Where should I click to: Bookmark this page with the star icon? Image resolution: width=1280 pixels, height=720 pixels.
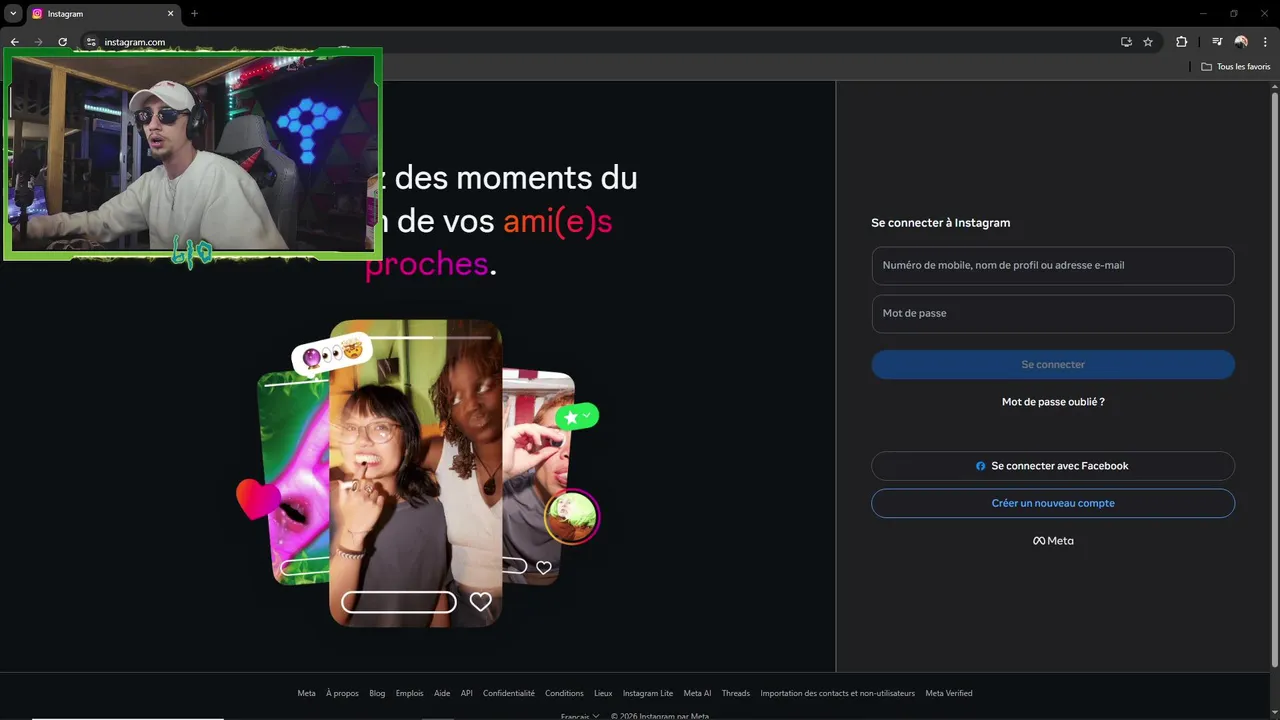click(1148, 42)
